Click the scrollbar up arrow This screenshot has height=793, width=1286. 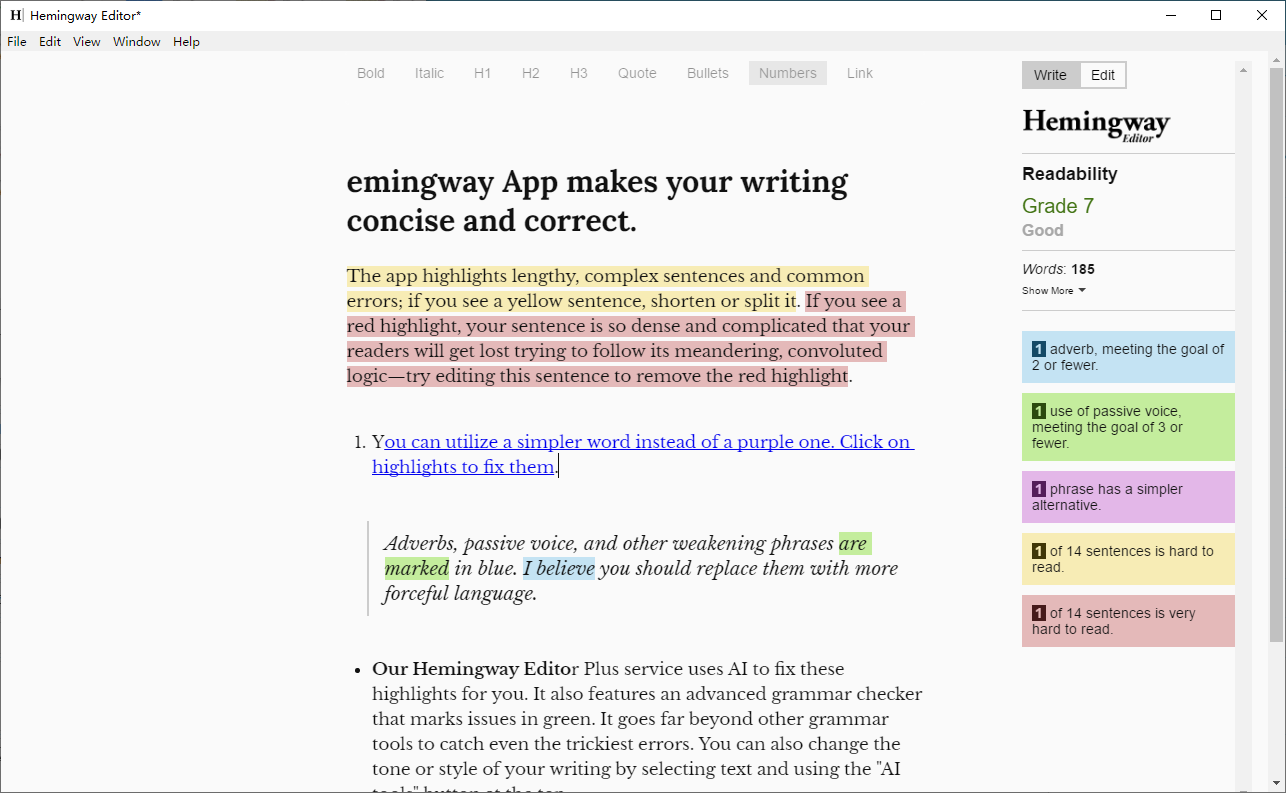[1276, 60]
